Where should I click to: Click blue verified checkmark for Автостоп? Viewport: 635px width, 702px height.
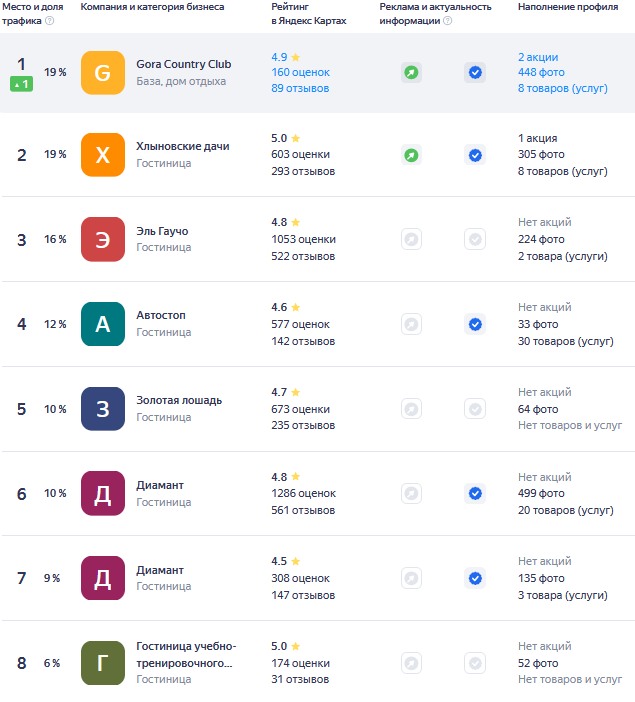(475, 324)
